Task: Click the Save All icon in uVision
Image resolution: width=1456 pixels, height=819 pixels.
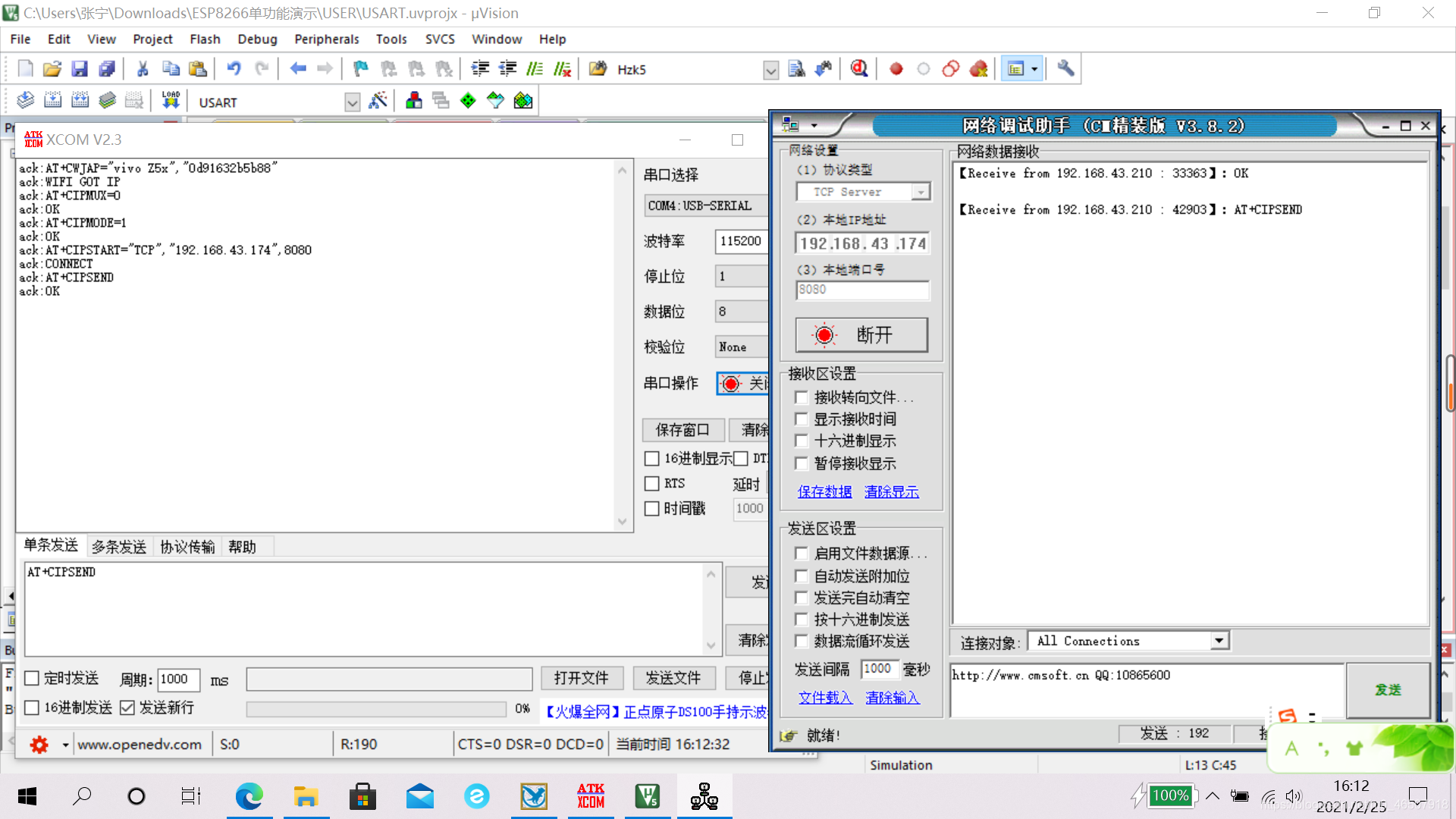Action: coord(107,69)
